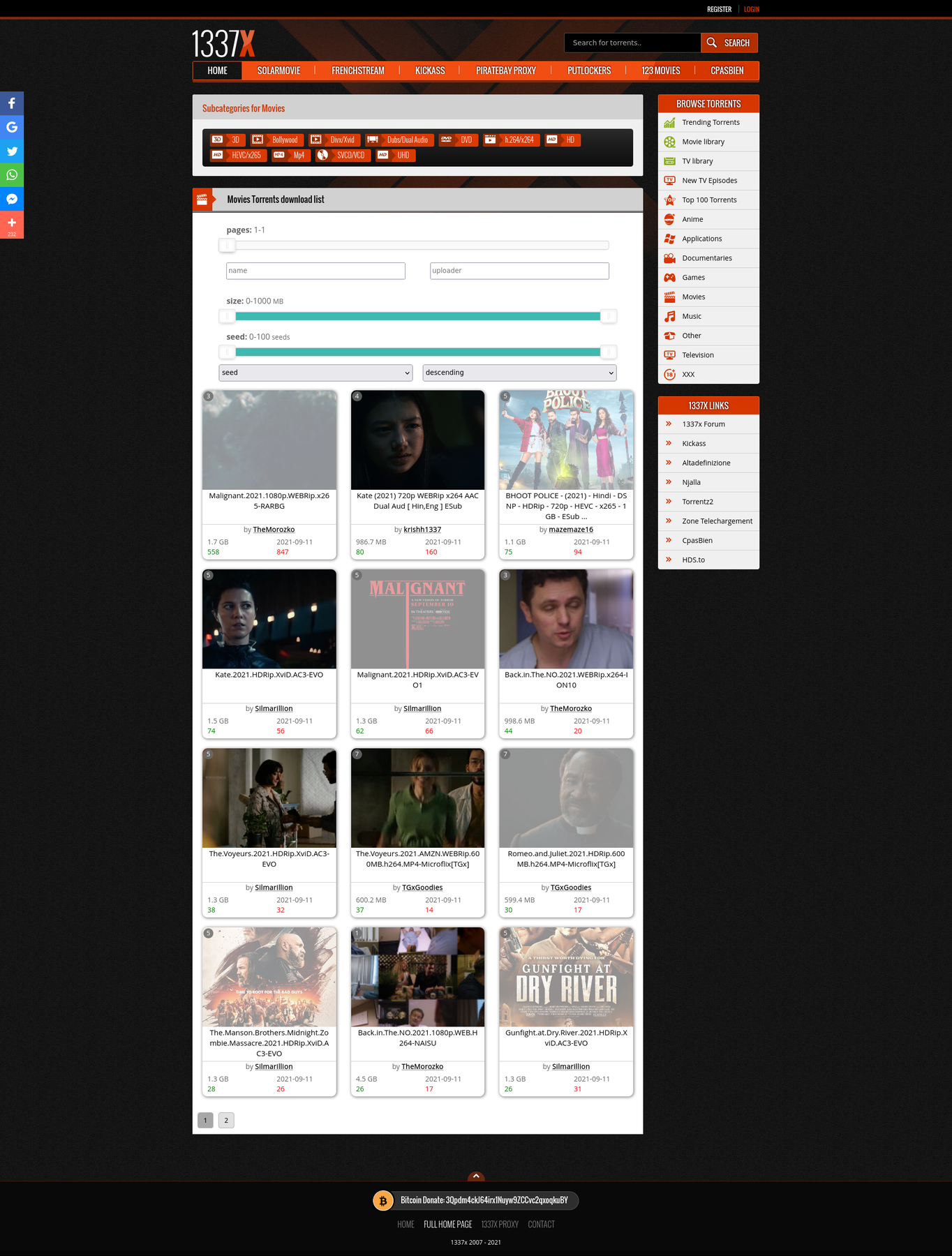Open the HD subcategory
The image size is (952, 1256).
click(563, 140)
